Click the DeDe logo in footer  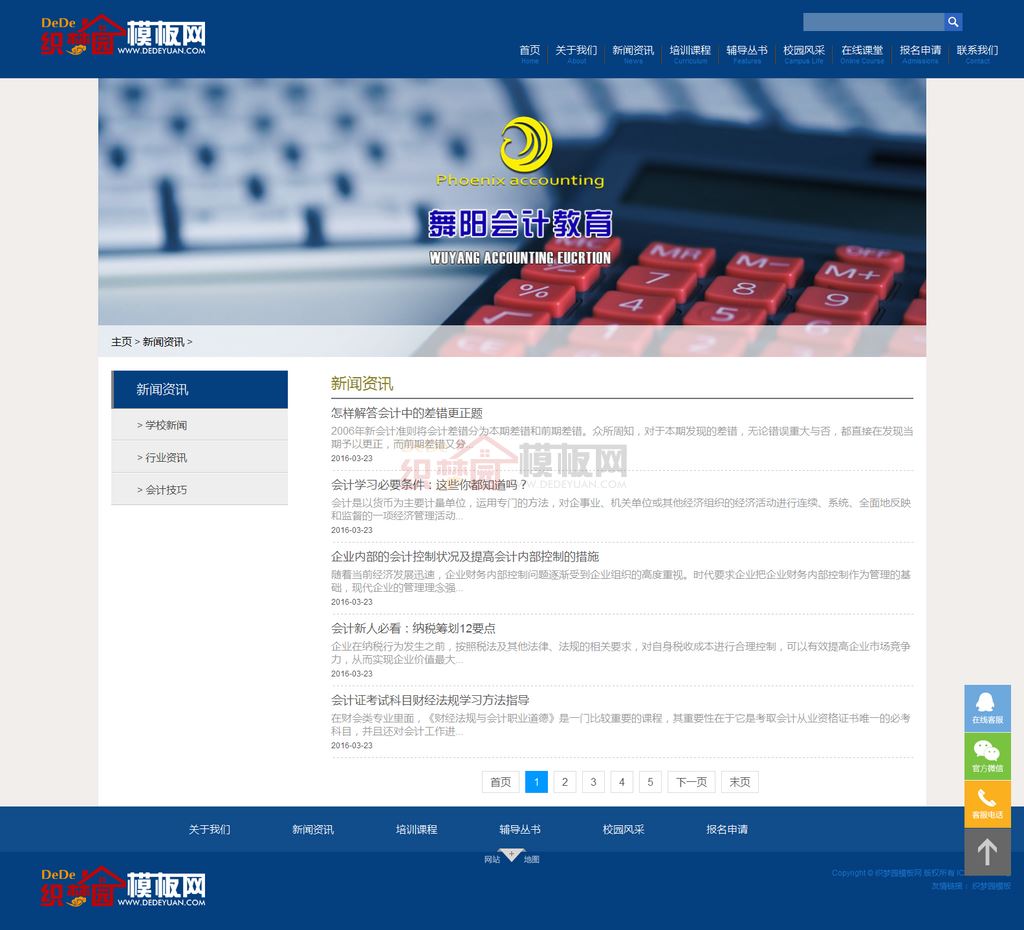point(123,887)
